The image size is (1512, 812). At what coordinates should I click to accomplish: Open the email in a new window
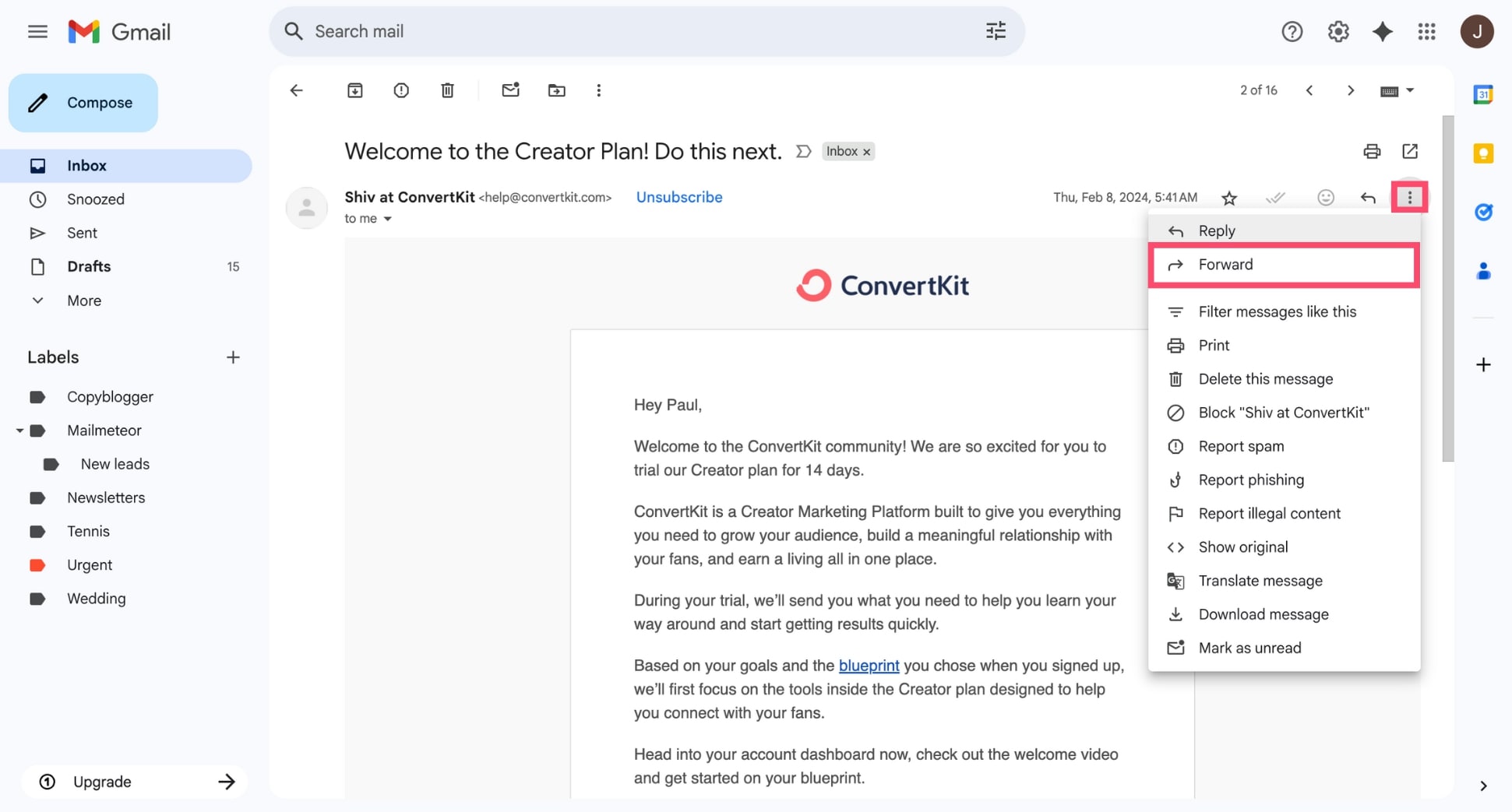pyautogui.click(x=1411, y=151)
